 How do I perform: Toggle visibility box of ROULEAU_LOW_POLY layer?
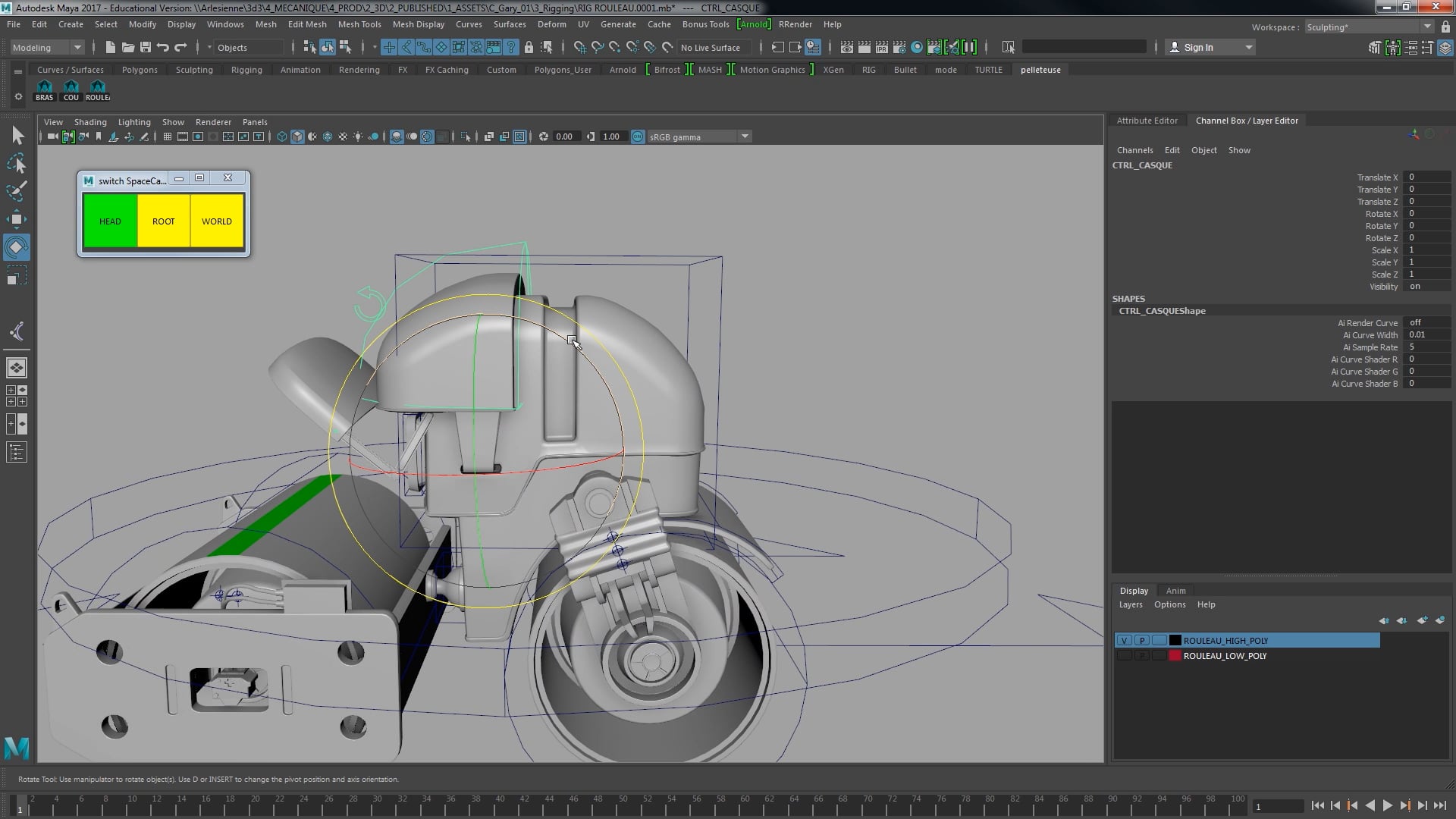(x=1124, y=656)
